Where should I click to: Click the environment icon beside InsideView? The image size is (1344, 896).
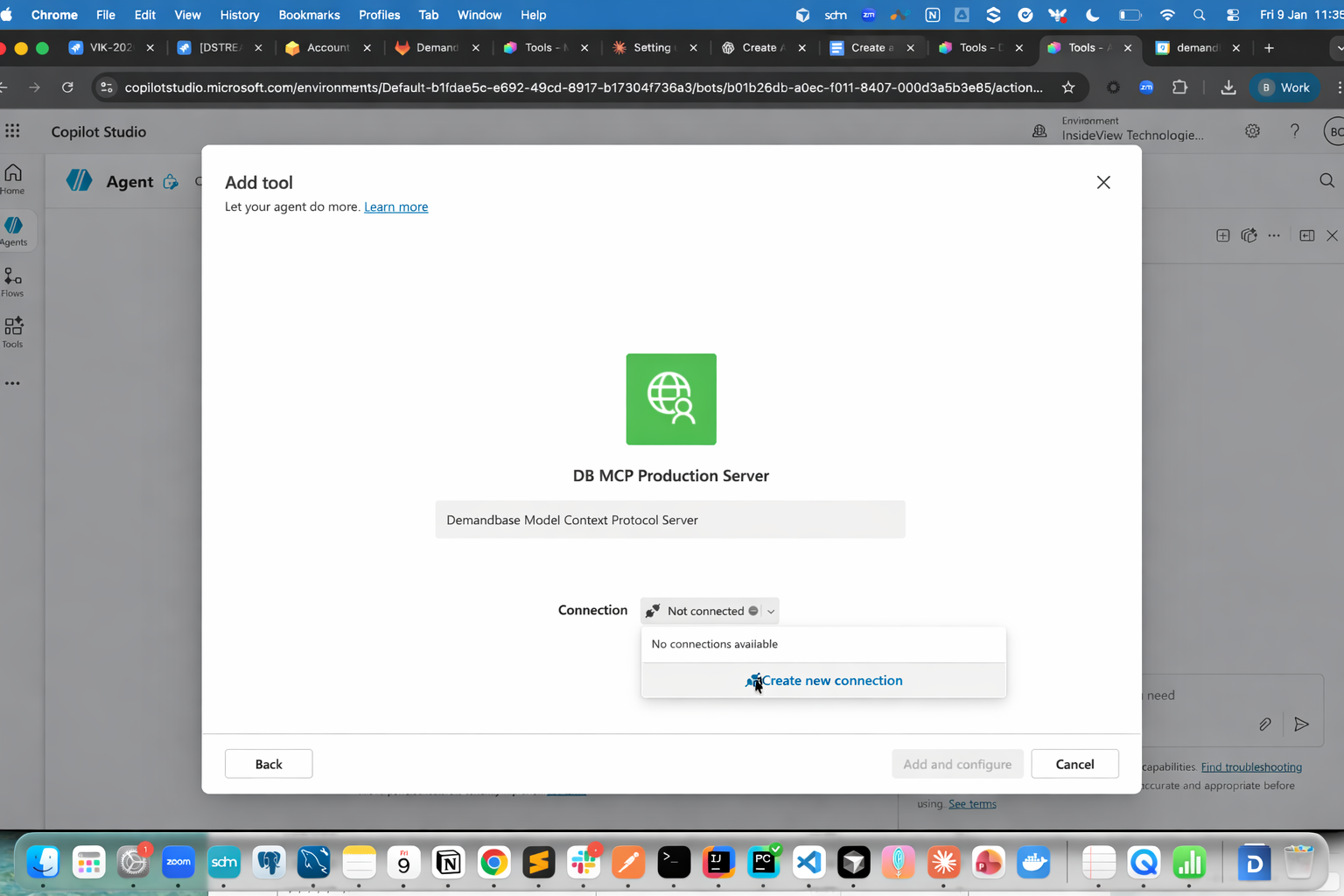point(1039,131)
